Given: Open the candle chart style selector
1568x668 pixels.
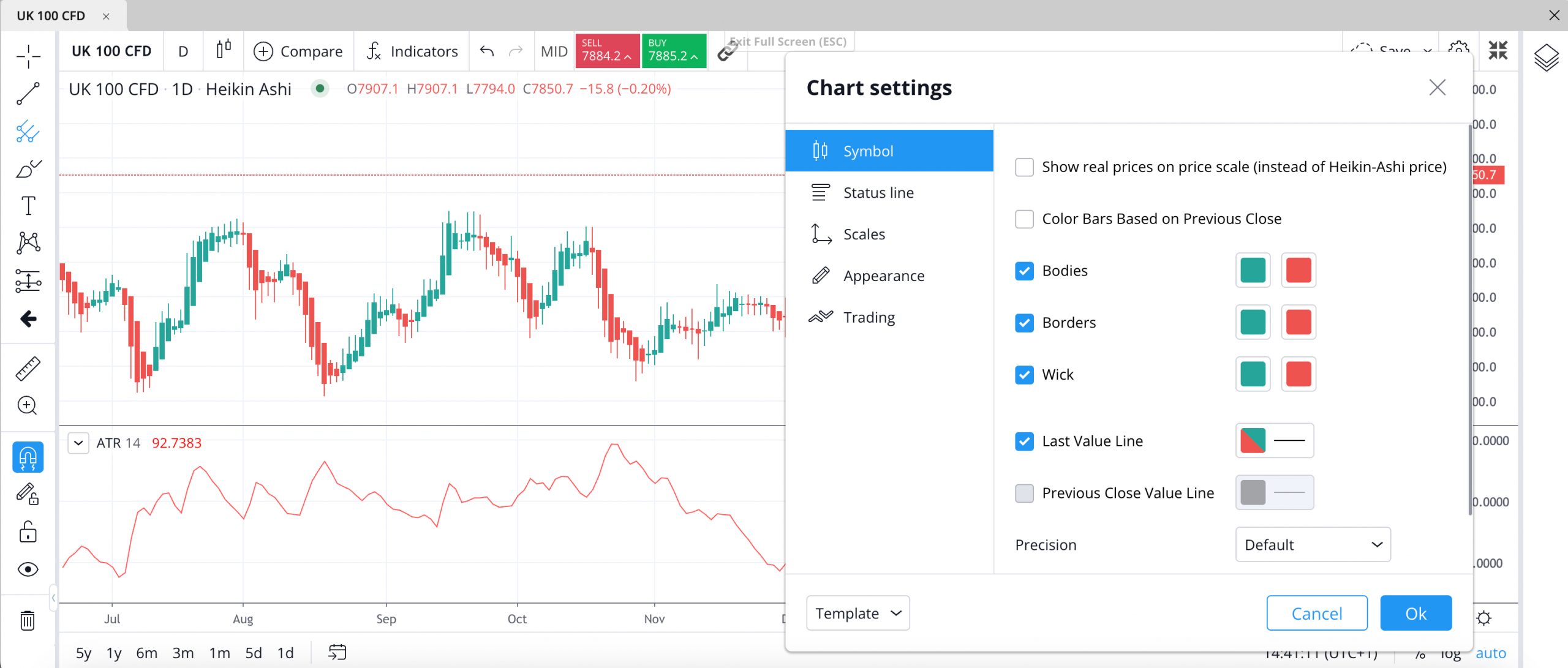Looking at the screenshot, I should [224, 50].
